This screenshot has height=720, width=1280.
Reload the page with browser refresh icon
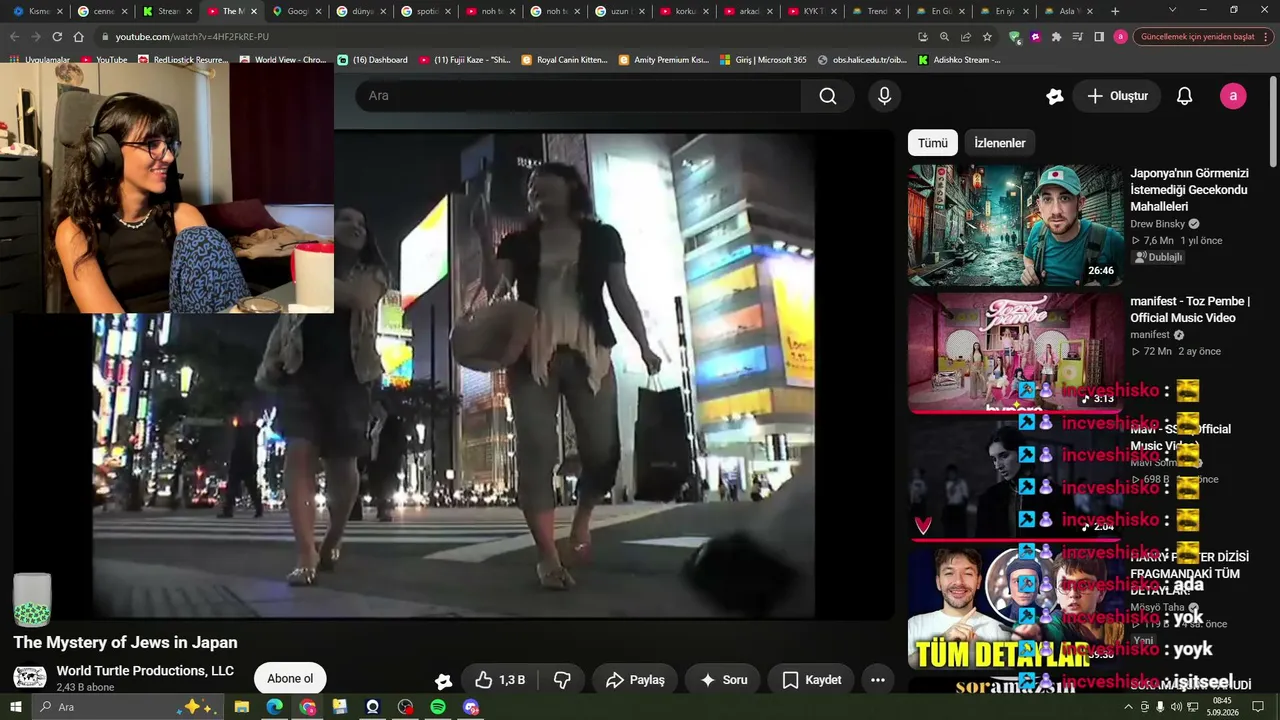tap(56, 37)
